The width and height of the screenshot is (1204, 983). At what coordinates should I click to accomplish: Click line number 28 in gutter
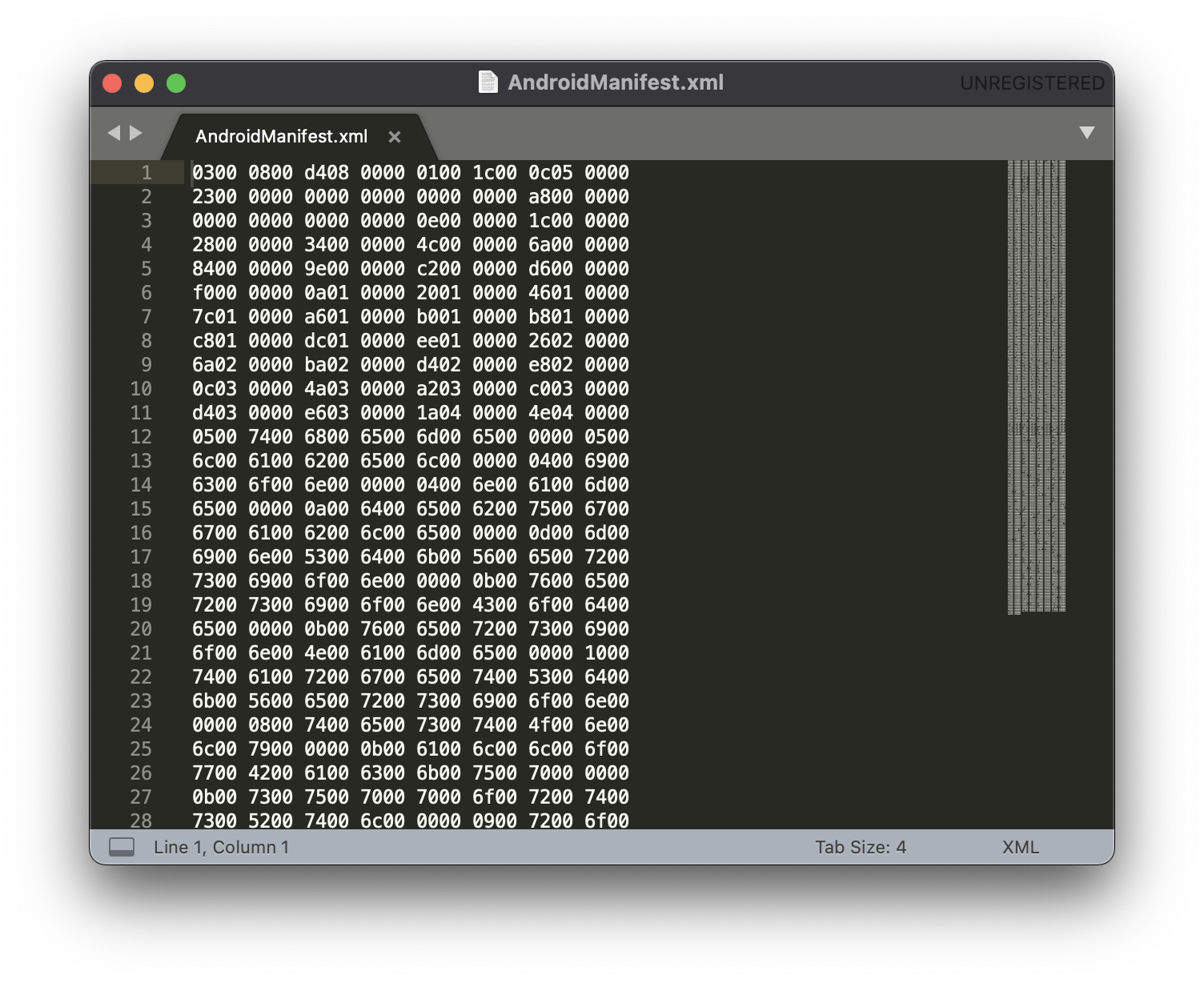coord(141,821)
